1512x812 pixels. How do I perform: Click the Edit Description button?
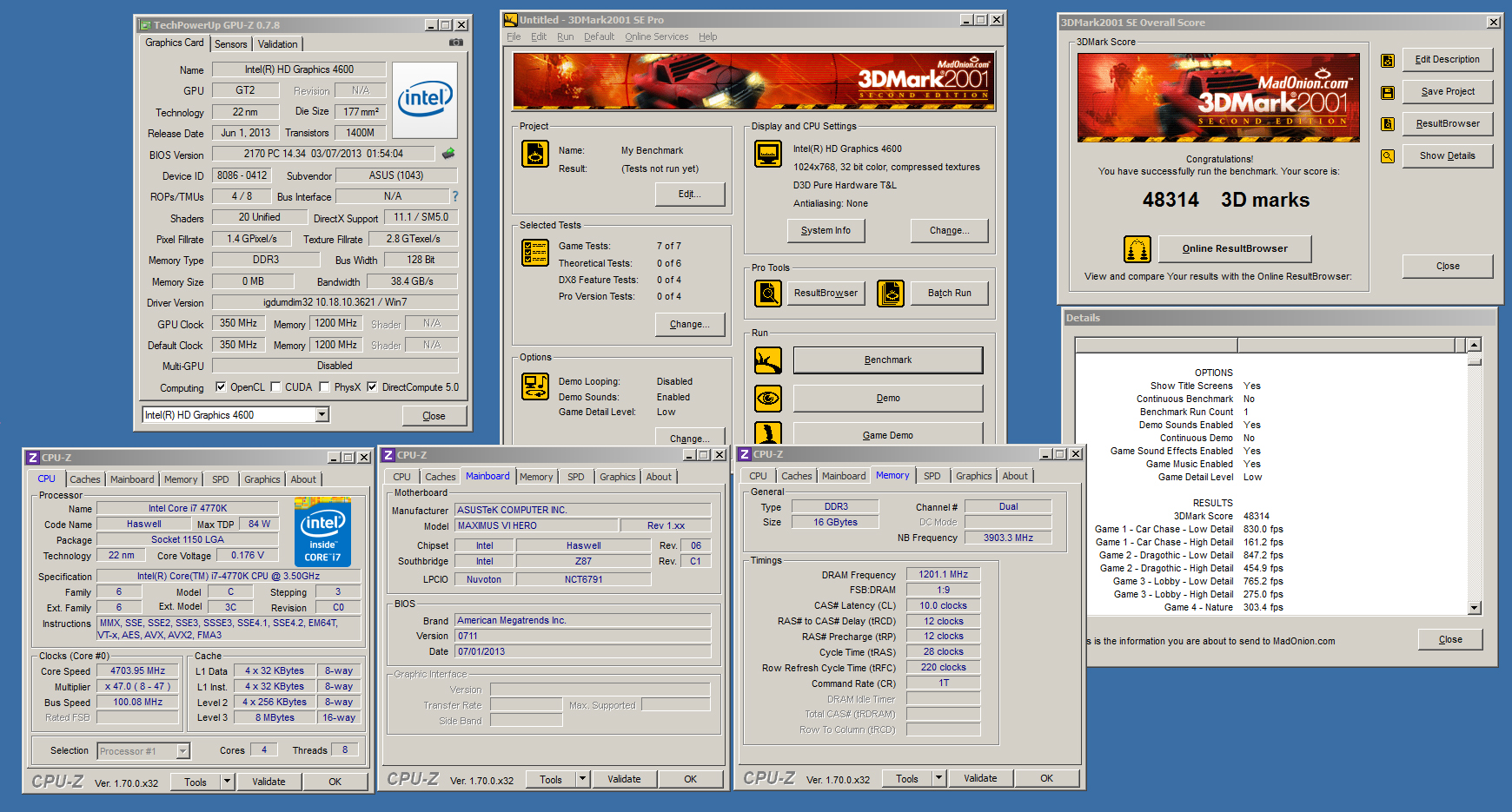(1448, 60)
